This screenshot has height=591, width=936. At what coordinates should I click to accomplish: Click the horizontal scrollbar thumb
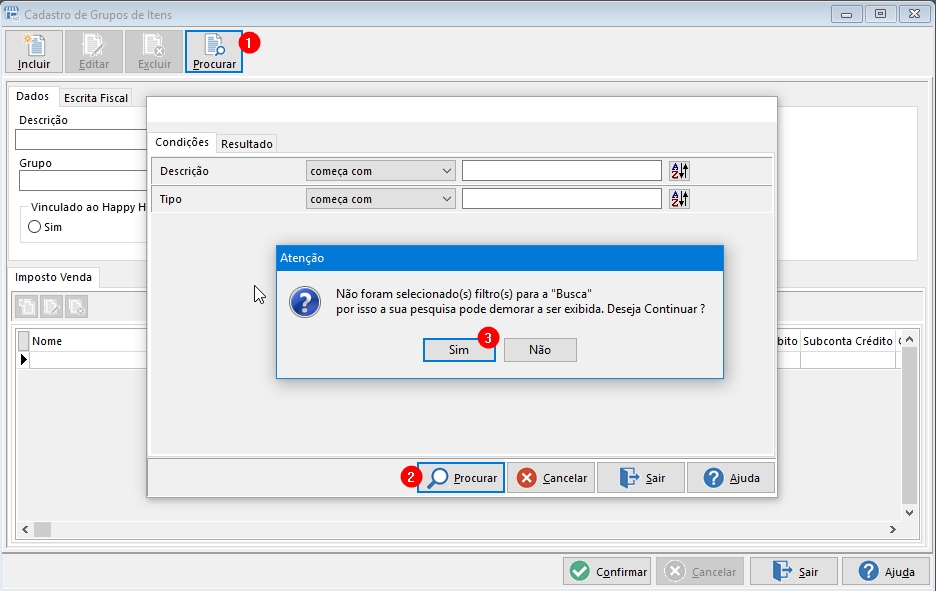coord(42,530)
